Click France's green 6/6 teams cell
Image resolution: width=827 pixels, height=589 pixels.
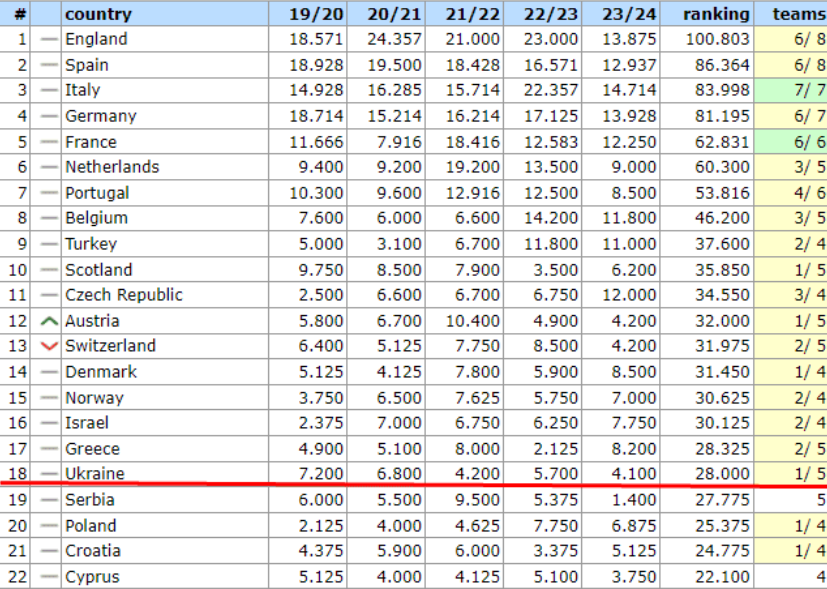pos(797,142)
